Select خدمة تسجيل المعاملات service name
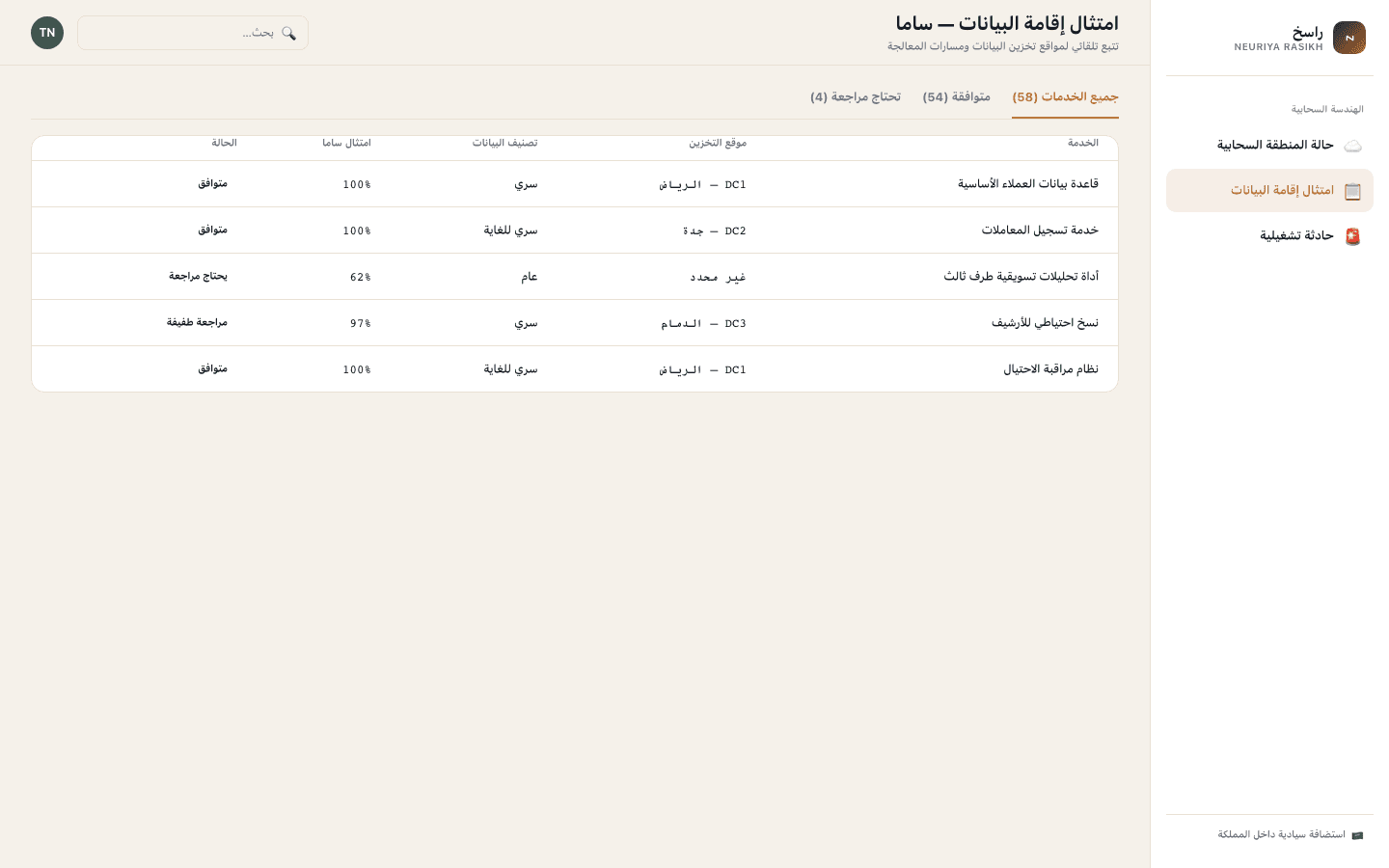Image resolution: width=1389 pixels, height=868 pixels. (x=1040, y=231)
